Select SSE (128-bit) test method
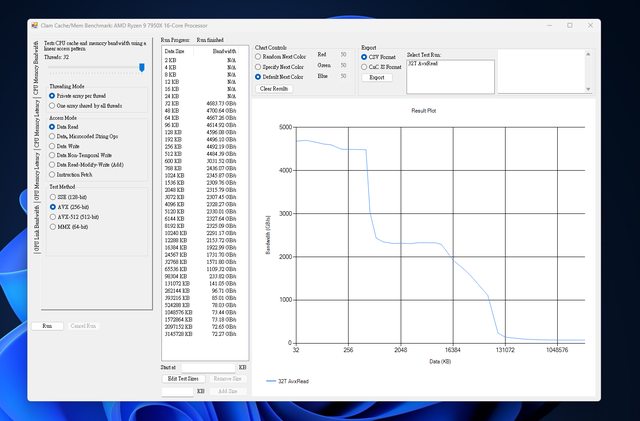 [x=52, y=198]
